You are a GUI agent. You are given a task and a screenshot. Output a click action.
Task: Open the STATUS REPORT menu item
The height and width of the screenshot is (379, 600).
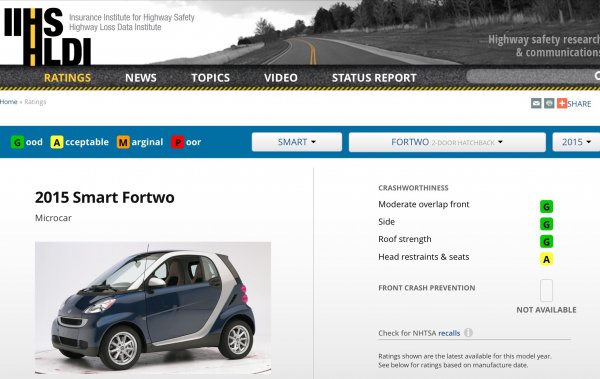(374, 78)
